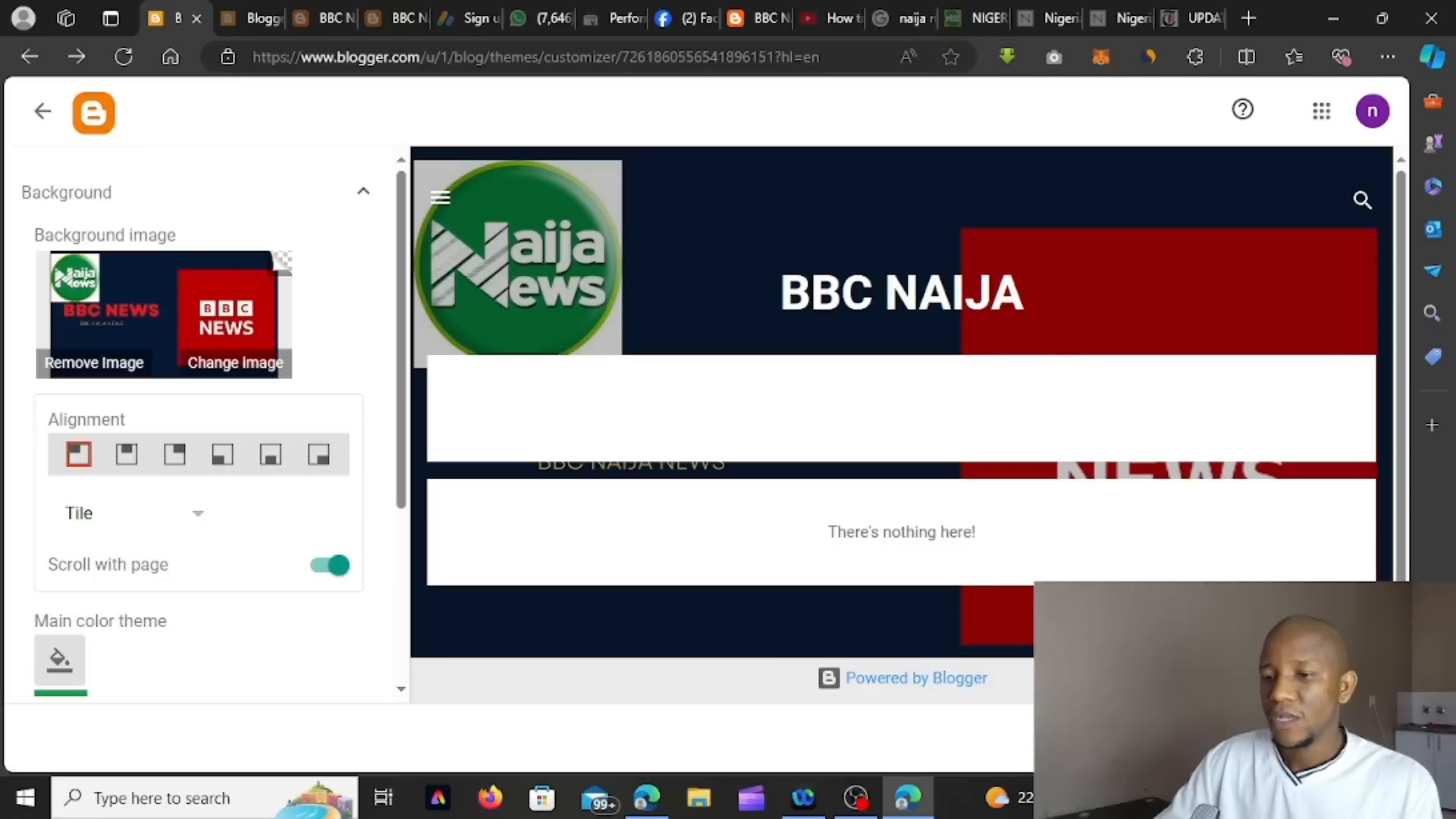
Task: Switch to the 'How t' YouTube tab
Action: tap(832, 18)
